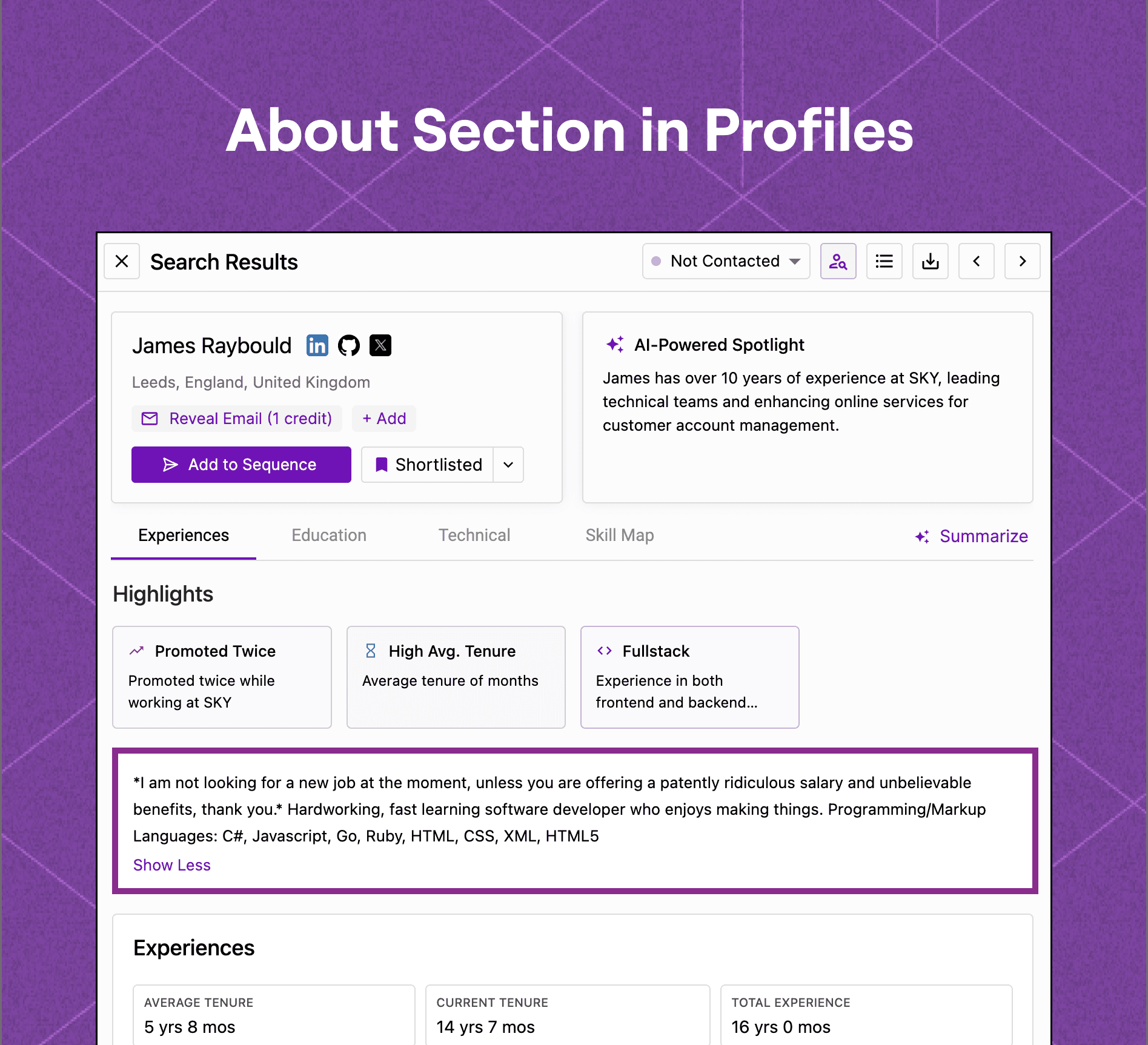
Task: Switch to the Technical tab
Action: click(x=474, y=536)
